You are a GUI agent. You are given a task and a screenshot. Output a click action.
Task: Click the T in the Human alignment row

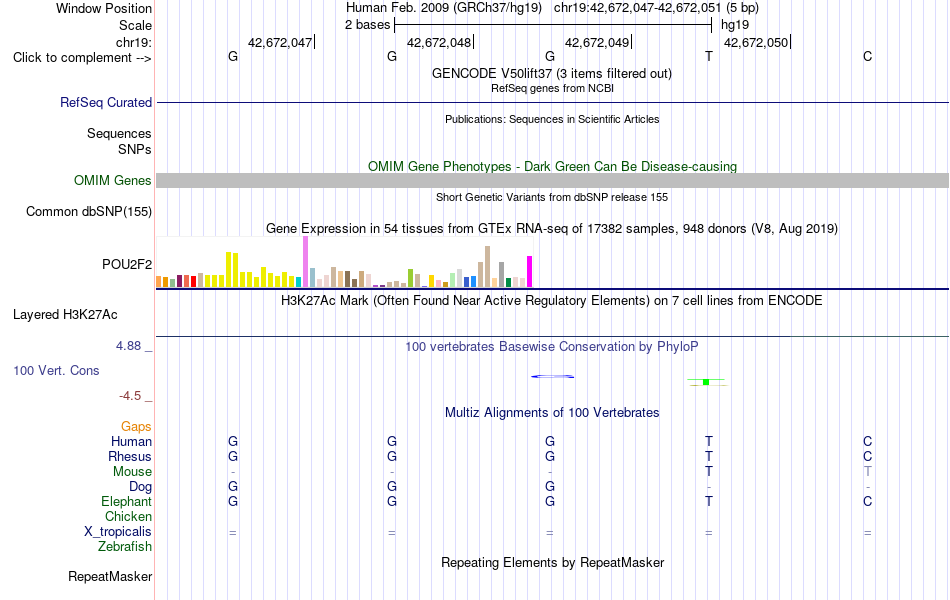coord(709,441)
